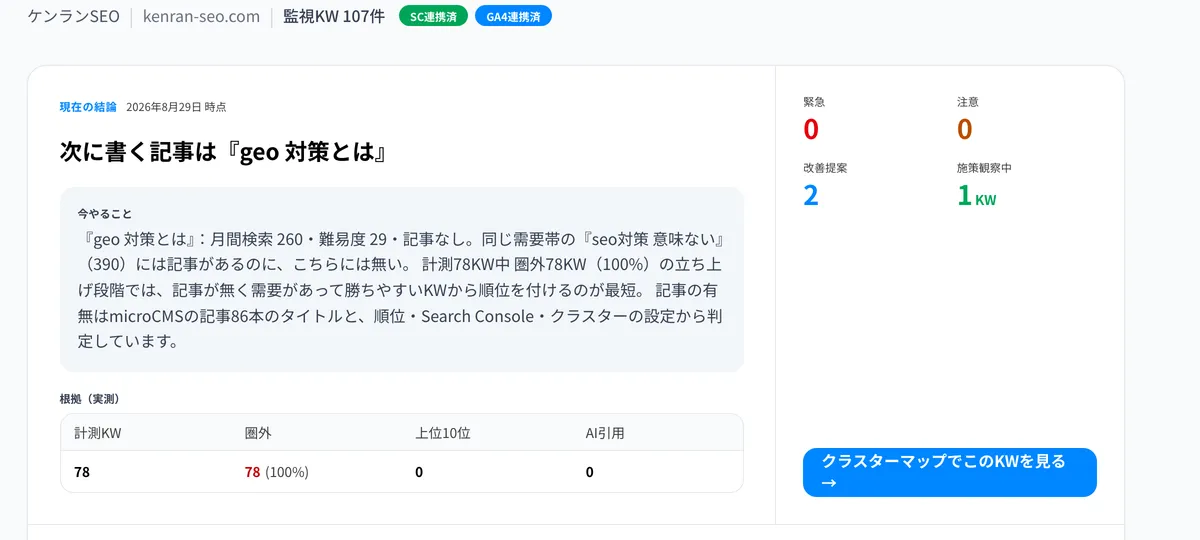Click the GA4連携済 badge
1200x540 pixels.
click(x=513, y=16)
